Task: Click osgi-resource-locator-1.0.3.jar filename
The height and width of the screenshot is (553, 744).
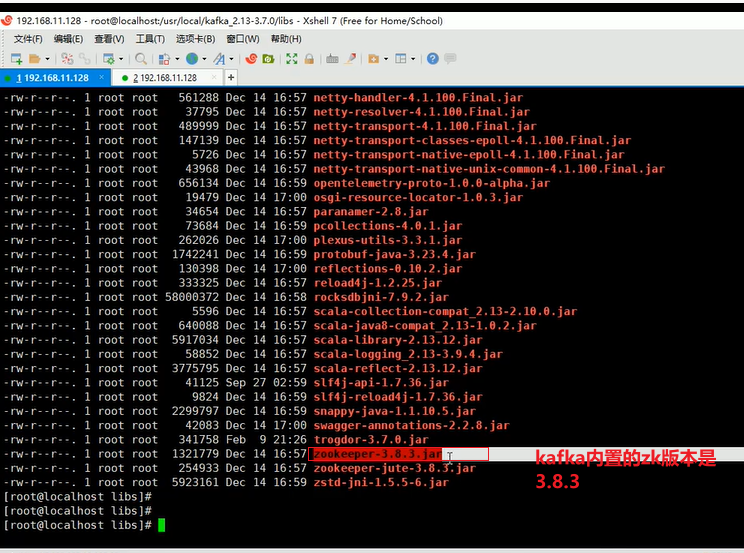Action: 418,197
